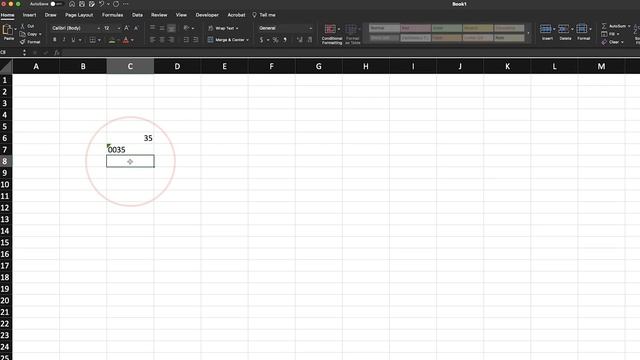Click the AutoSum button
This screenshot has height=360, width=640.
[x=616, y=26]
